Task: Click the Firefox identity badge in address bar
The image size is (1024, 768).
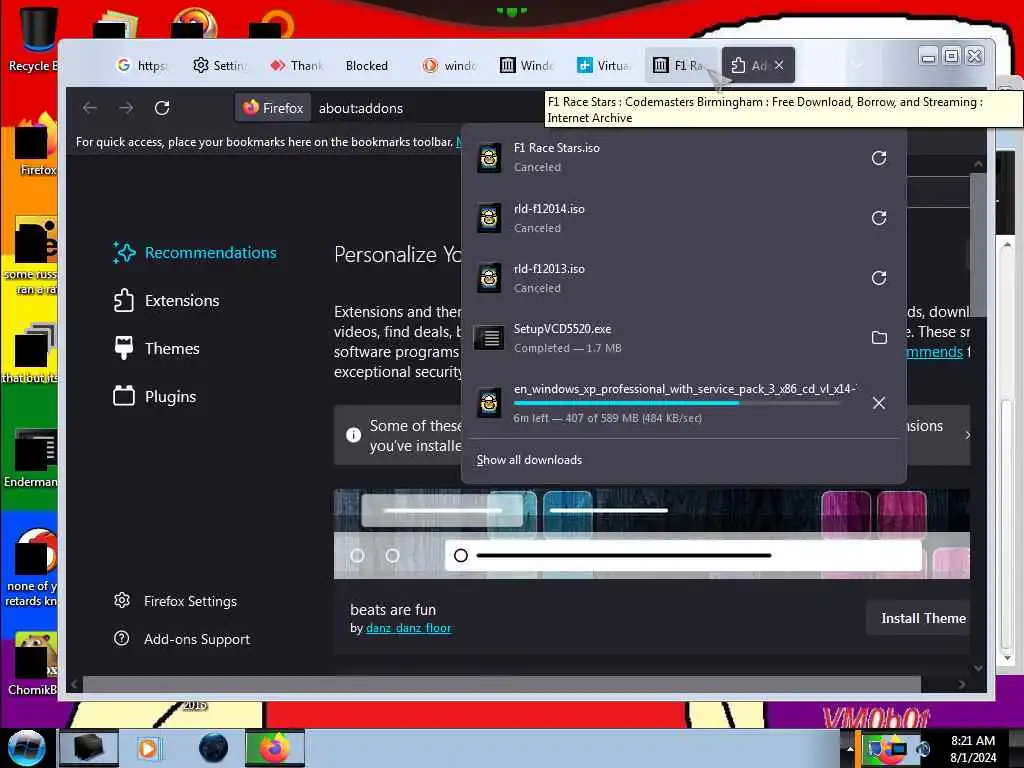Action: [273, 108]
